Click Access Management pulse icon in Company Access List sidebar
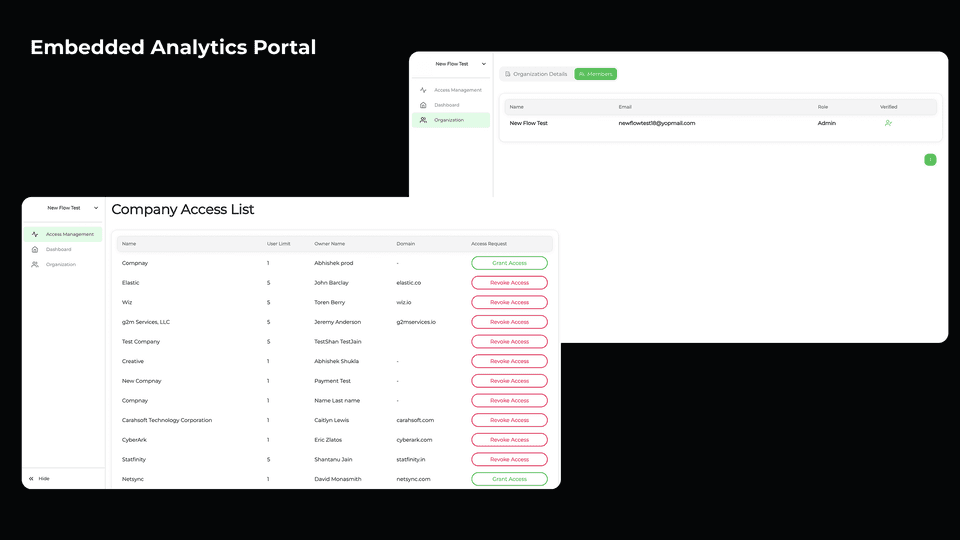Viewport: 960px width, 540px height. (x=35, y=234)
